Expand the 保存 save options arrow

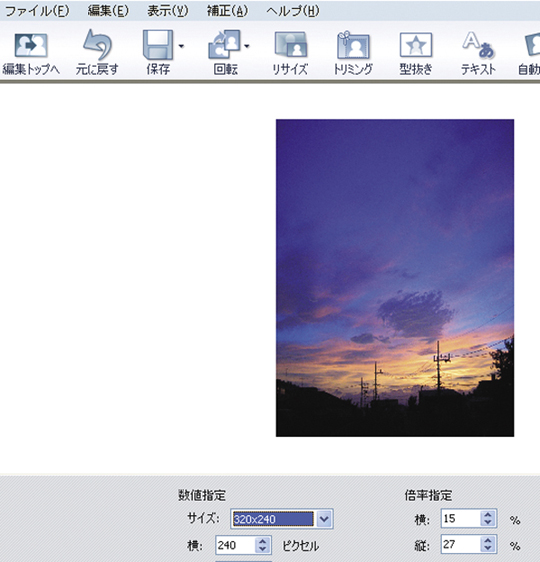coord(181,46)
